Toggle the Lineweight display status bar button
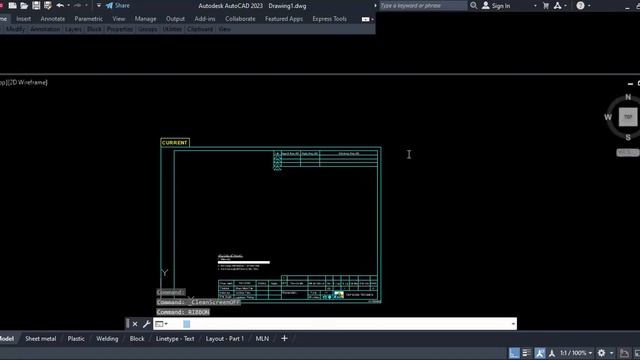This screenshot has width=640, height=360. 527,353
